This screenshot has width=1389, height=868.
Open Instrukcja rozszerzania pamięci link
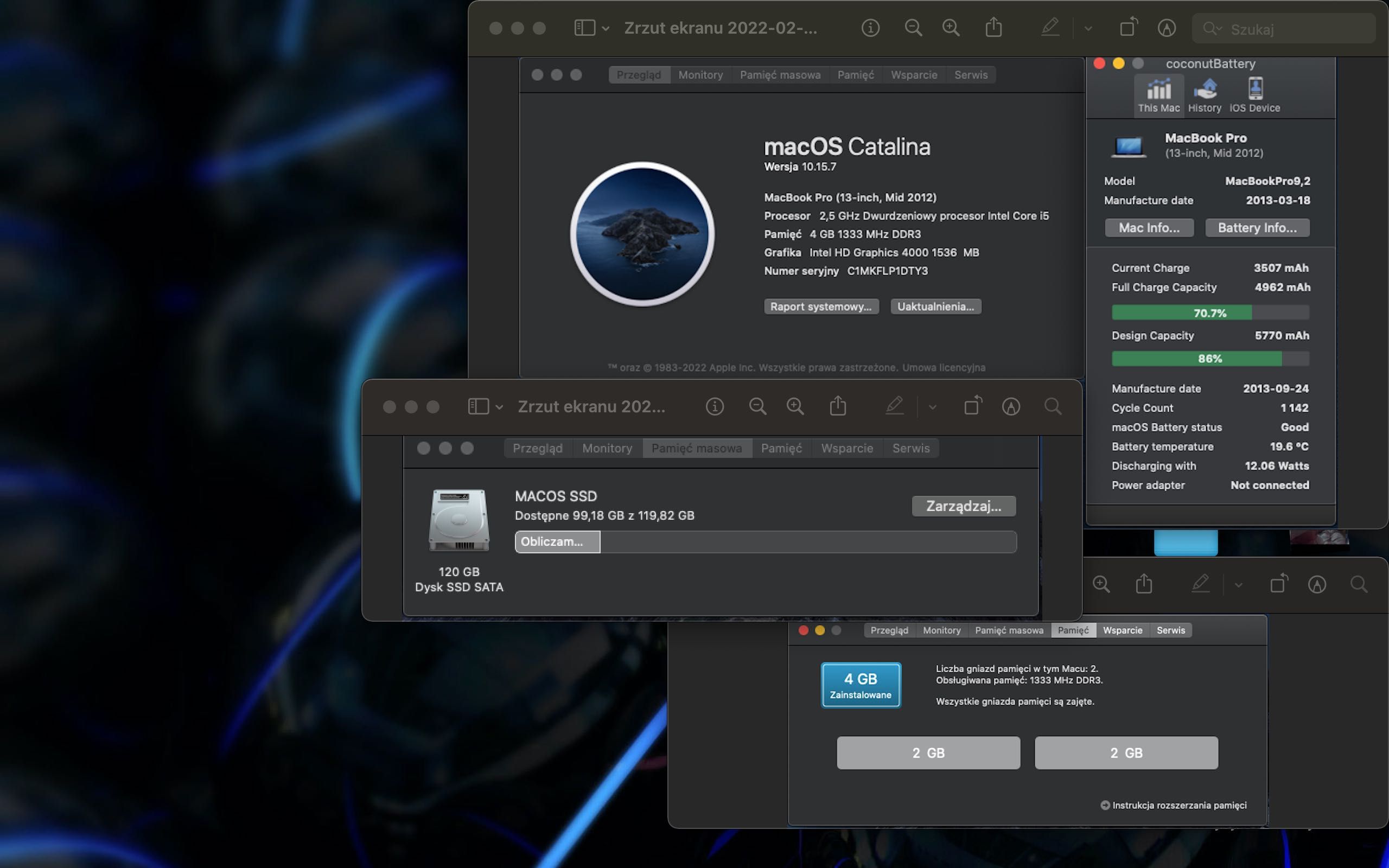pos(1173,806)
